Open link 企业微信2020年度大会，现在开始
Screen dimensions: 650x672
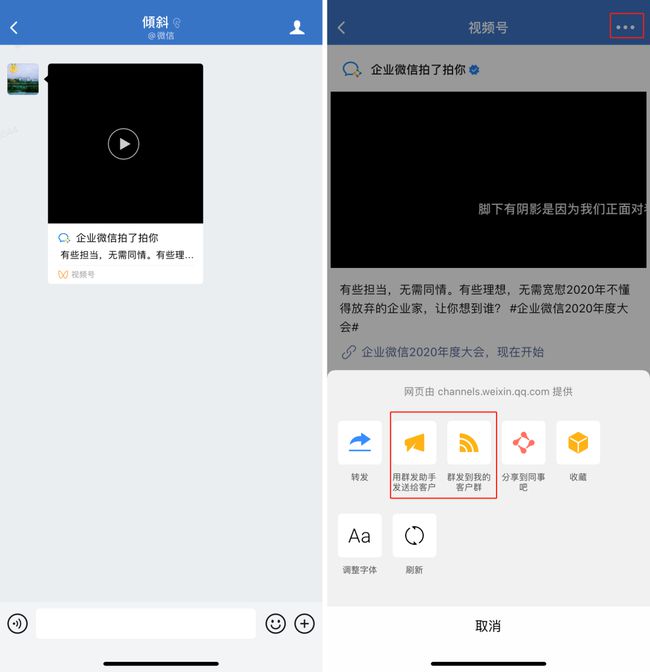452,352
